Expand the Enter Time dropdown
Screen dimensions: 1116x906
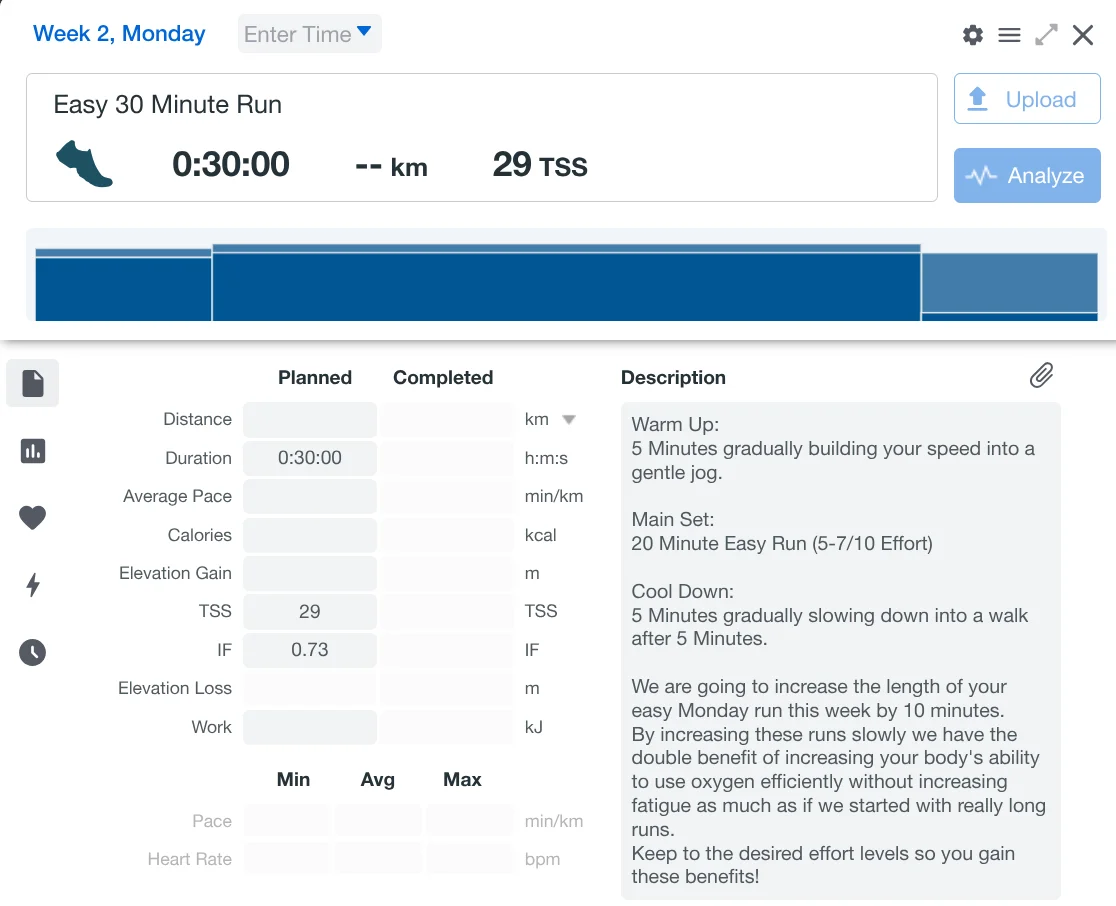click(309, 34)
